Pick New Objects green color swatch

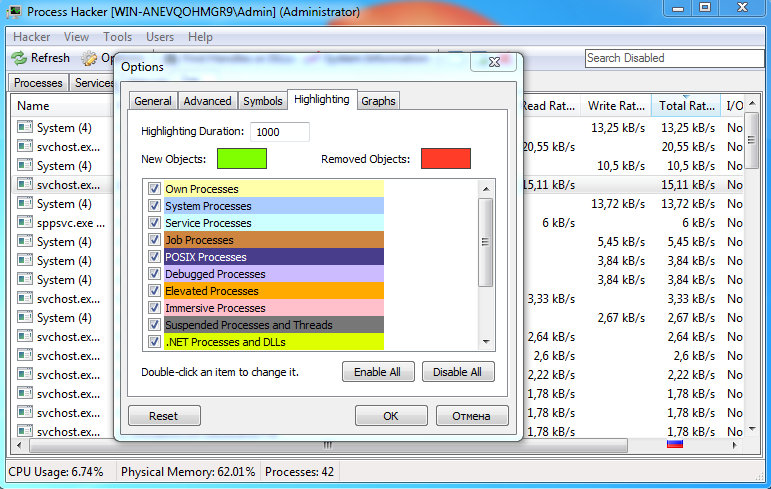pos(242,158)
